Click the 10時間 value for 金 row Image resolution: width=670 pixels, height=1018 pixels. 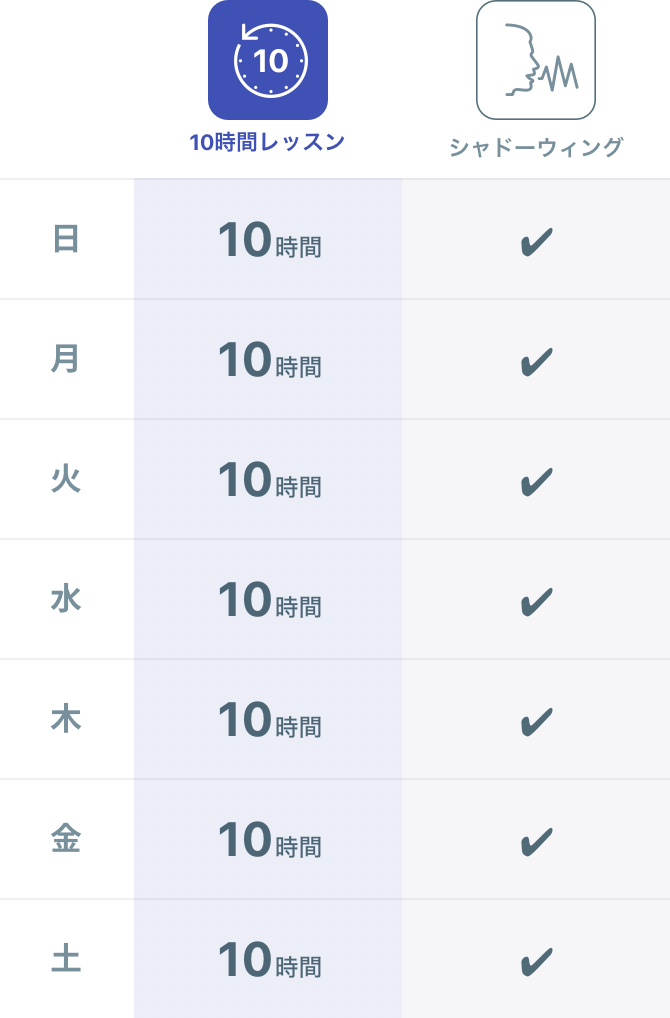coord(270,841)
